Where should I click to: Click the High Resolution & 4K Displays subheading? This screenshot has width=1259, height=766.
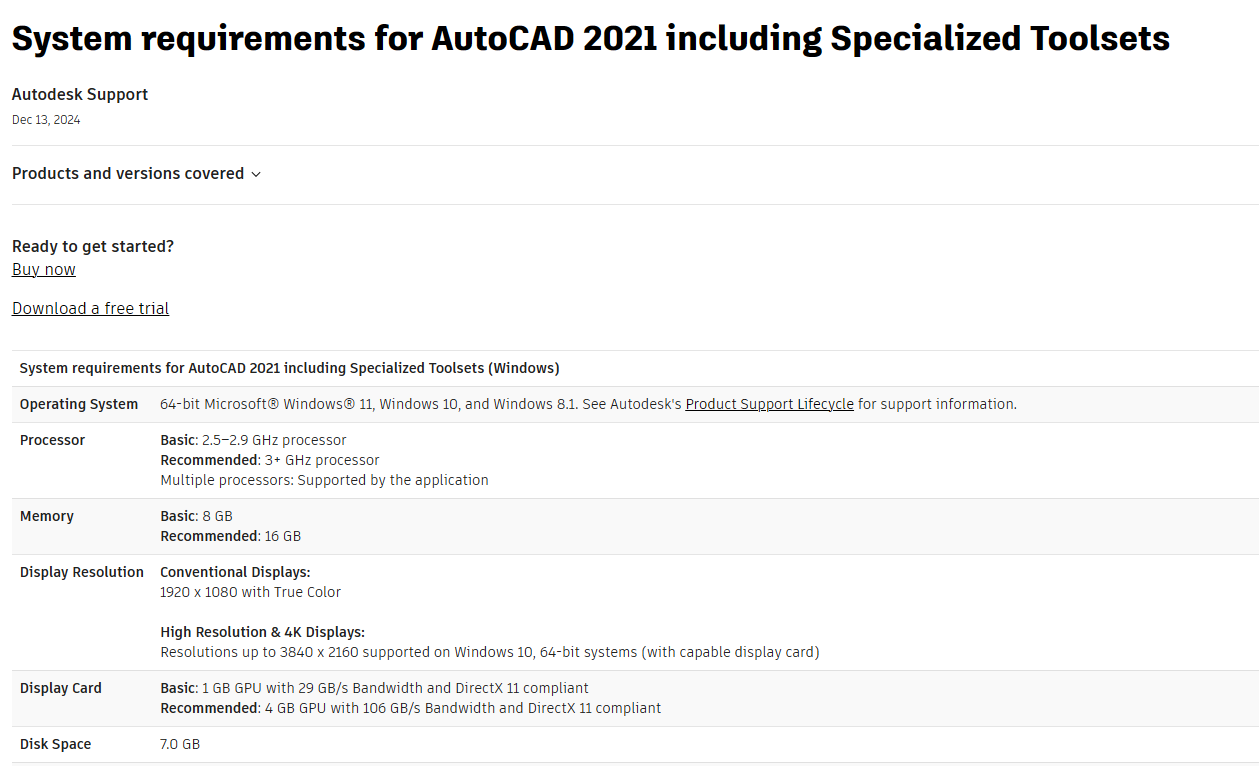point(262,632)
